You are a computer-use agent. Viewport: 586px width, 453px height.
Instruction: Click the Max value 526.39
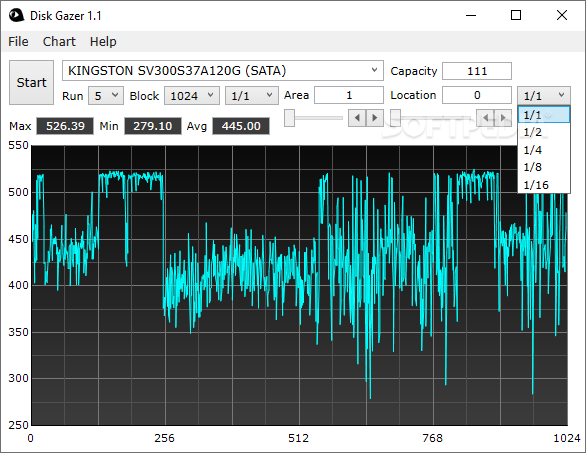point(65,126)
